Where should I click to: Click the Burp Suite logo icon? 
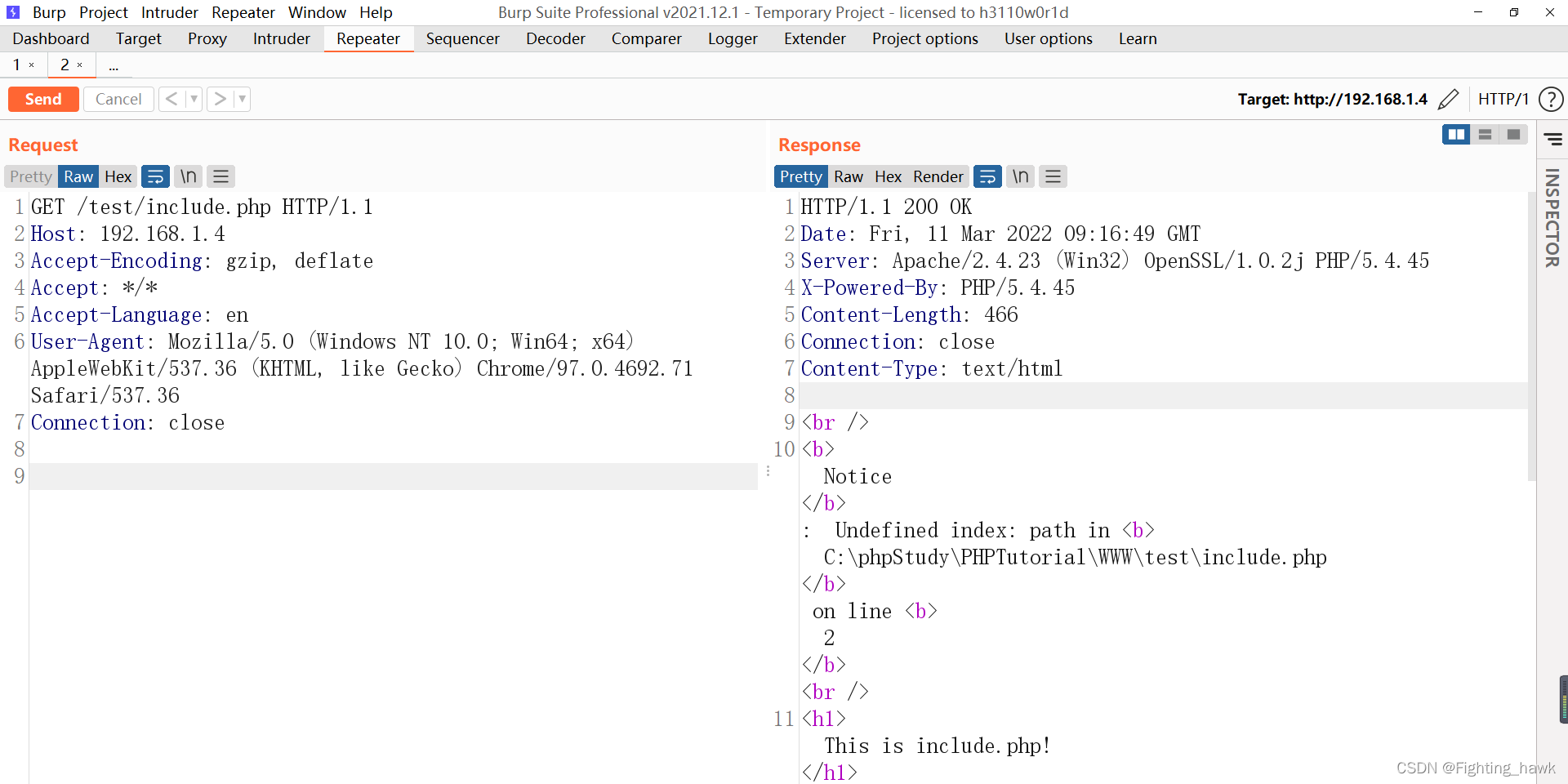pos(12,12)
